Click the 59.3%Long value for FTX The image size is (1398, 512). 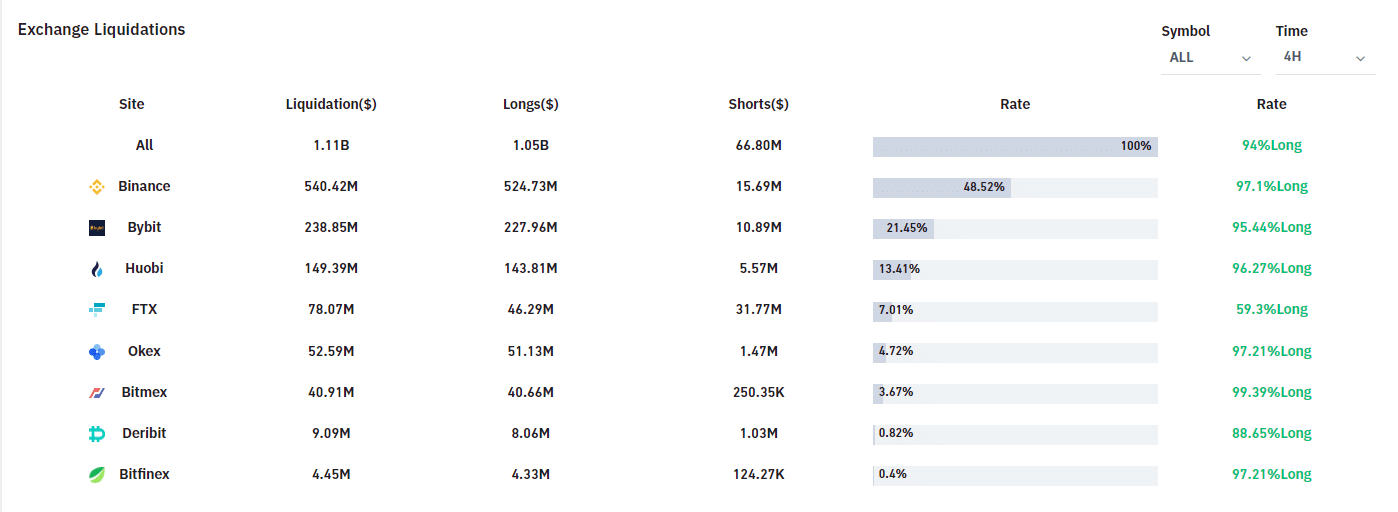pyautogui.click(x=1271, y=310)
